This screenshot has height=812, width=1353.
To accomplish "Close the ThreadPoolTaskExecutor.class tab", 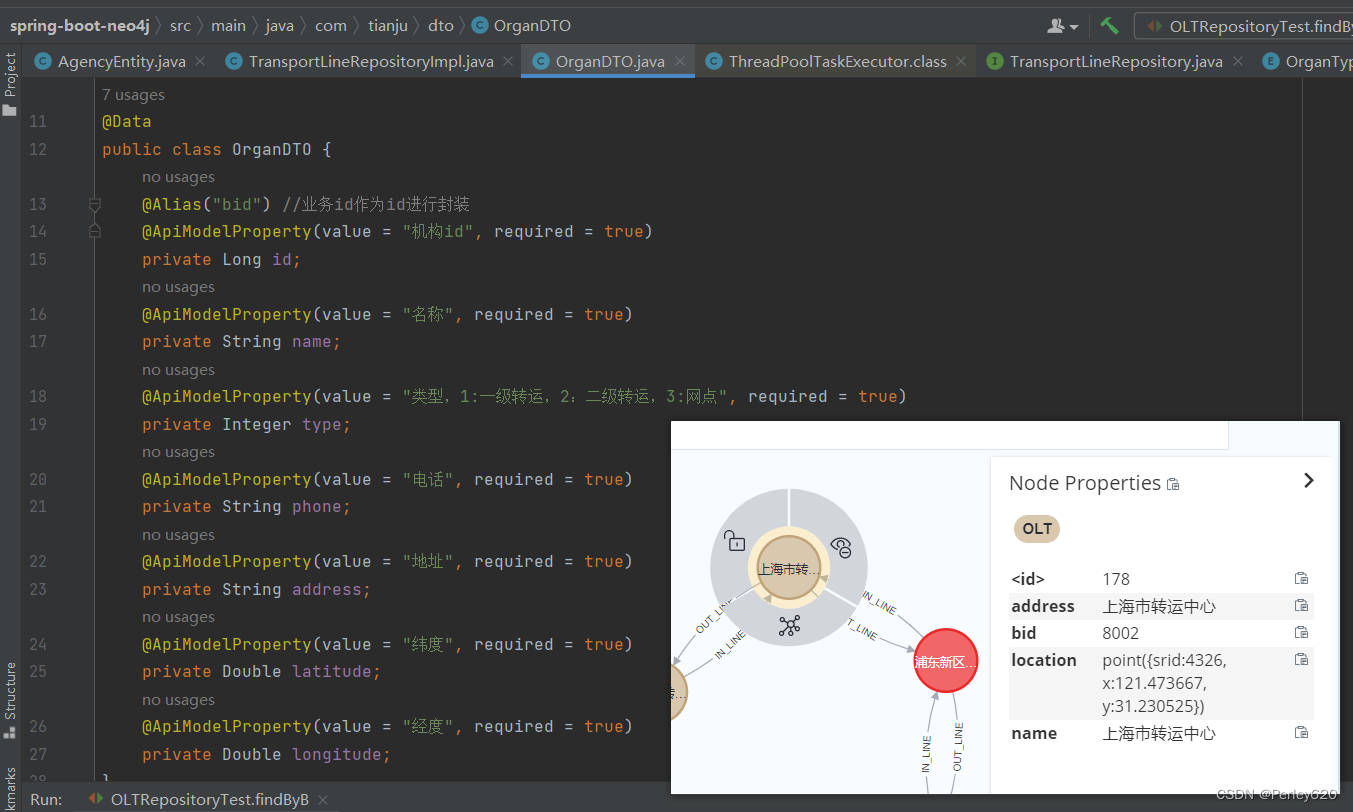I will 962,61.
